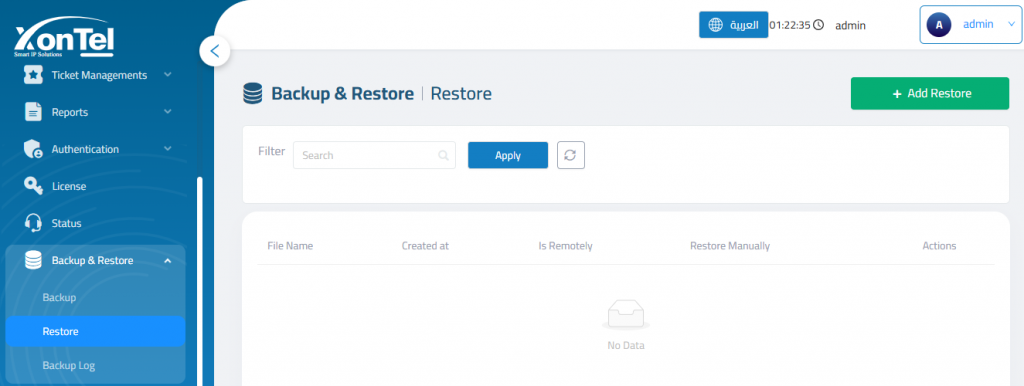The width and height of the screenshot is (1024, 386).
Task: Click the Ticket Managements star icon
Action: 33,75
